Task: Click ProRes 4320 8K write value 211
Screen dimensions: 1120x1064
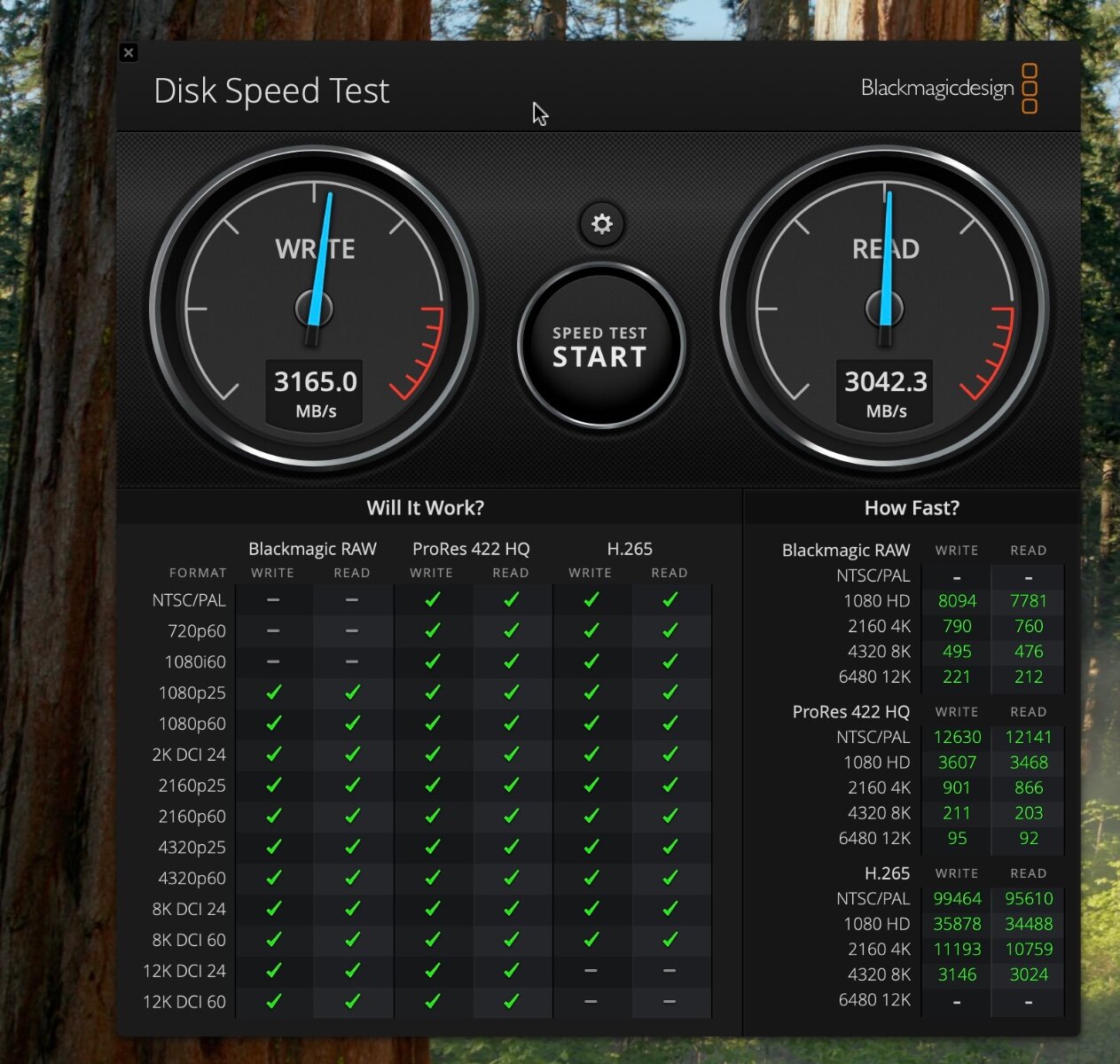Action: click(957, 813)
